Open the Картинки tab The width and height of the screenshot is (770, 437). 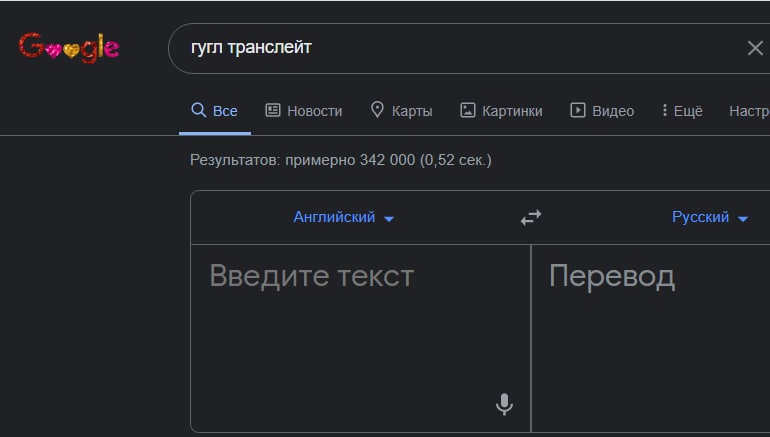[x=501, y=111]
